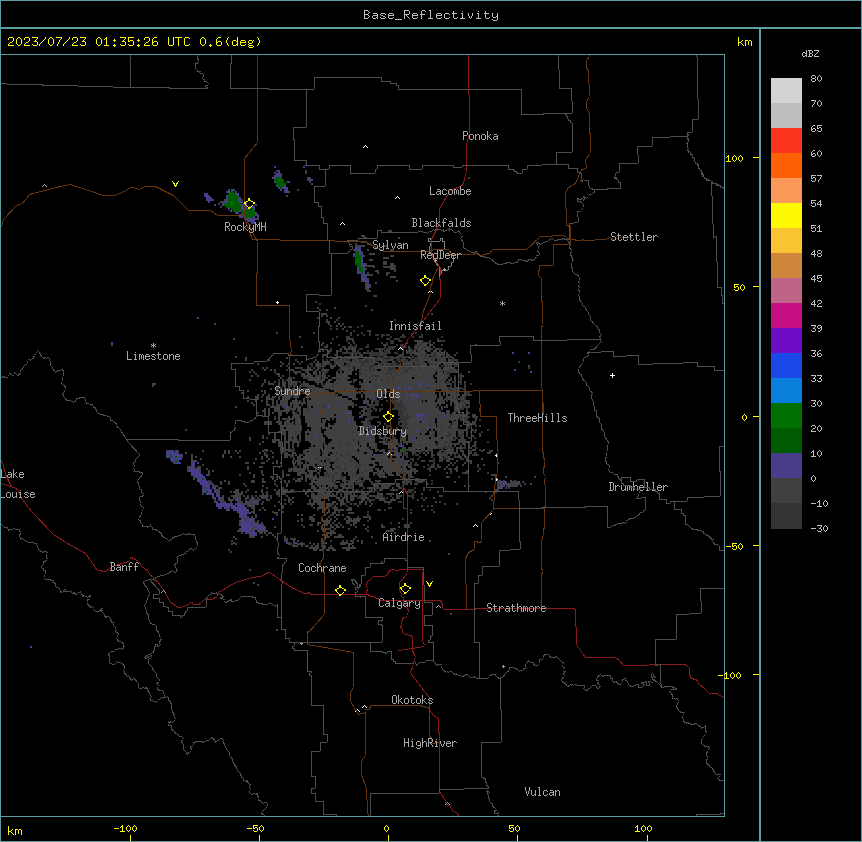862x842 pixels.
Task: Click the white caret marker southwest of Ponoka
Action: click(366, 147)
